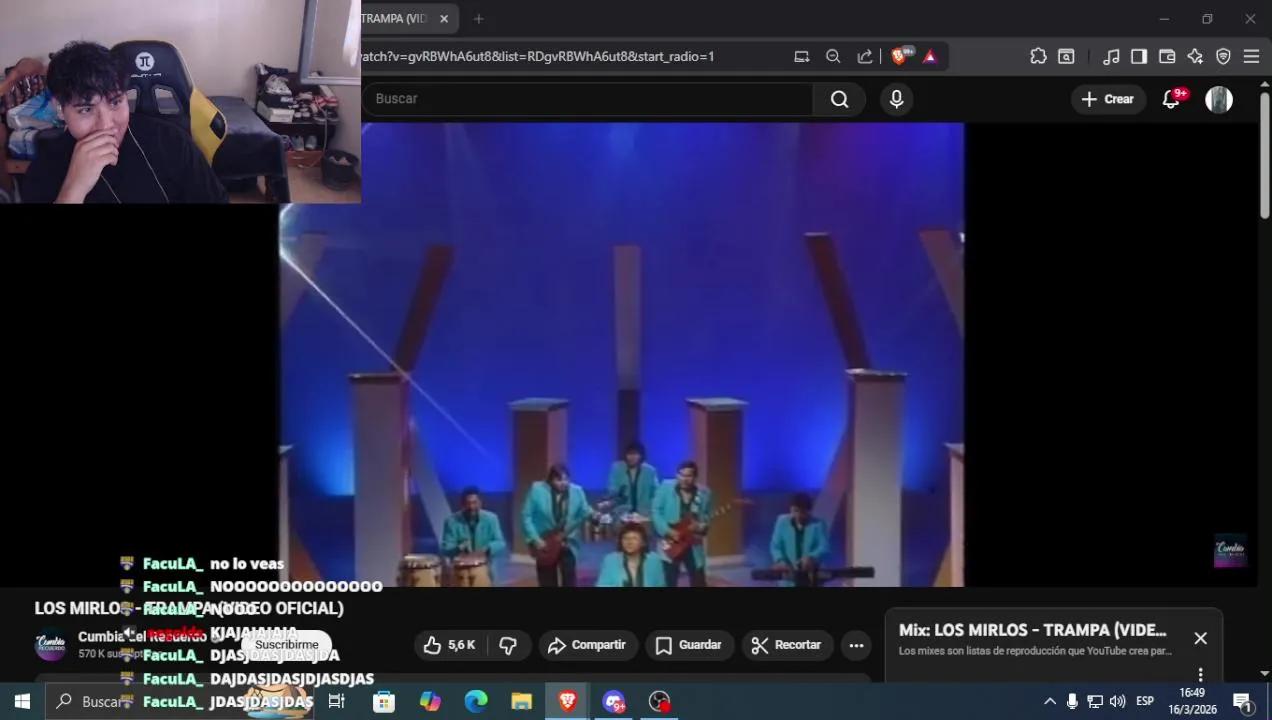The height and width of the screenshot is (720, 1272).
Task: Click the Los Mirlos video player
Action: click(x=622, y=354)
